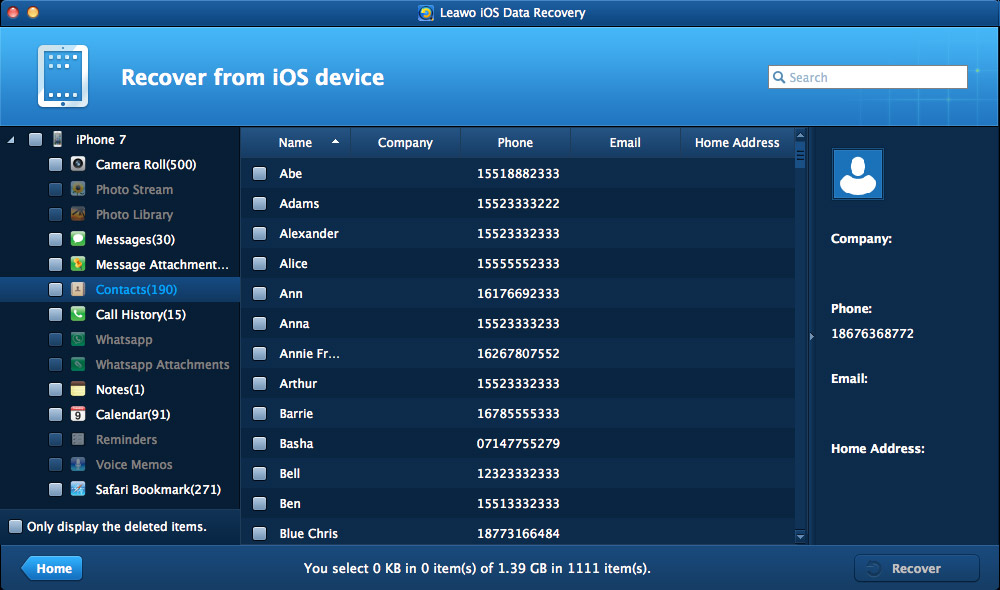Click the Notes icon in sidebar
The height and width of the screenshot is (590, 1000).
pos(78,390)
